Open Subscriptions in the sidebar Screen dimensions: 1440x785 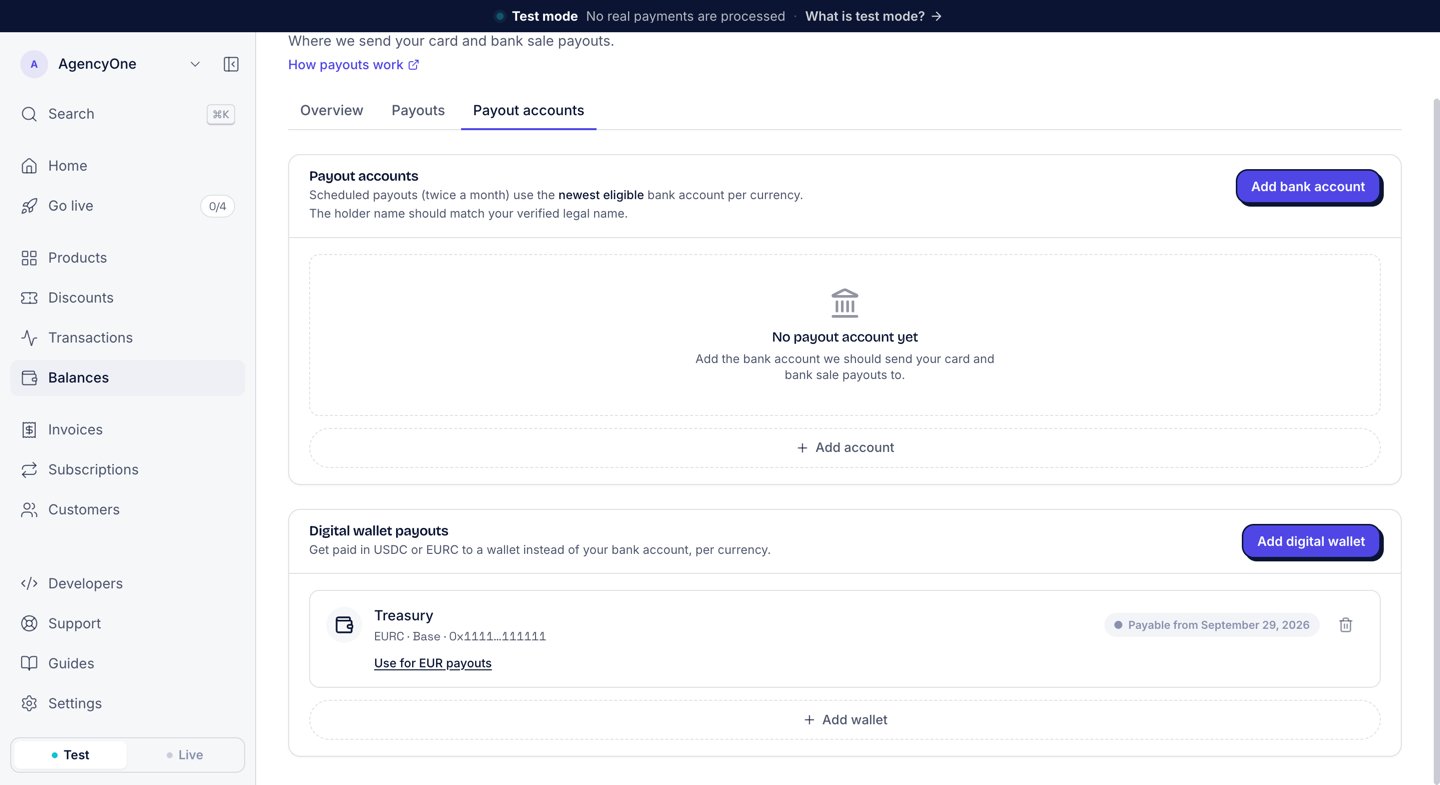pyautogui.click(x=127, y=470)
